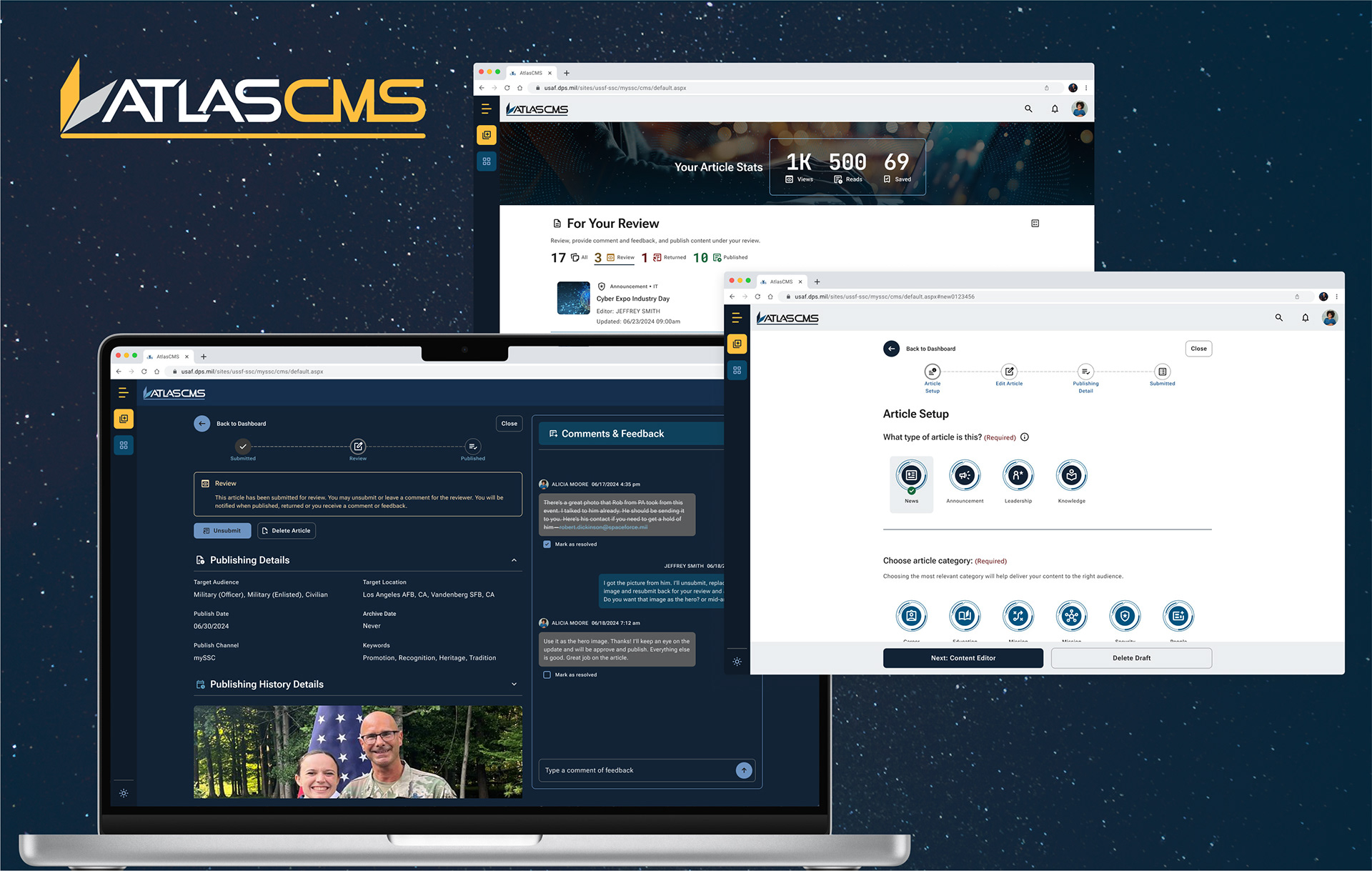This screenshot has width=1372, height=871.
Task: Click yellow articles icon in Article Setup sidebar
Action: [737, 344]
